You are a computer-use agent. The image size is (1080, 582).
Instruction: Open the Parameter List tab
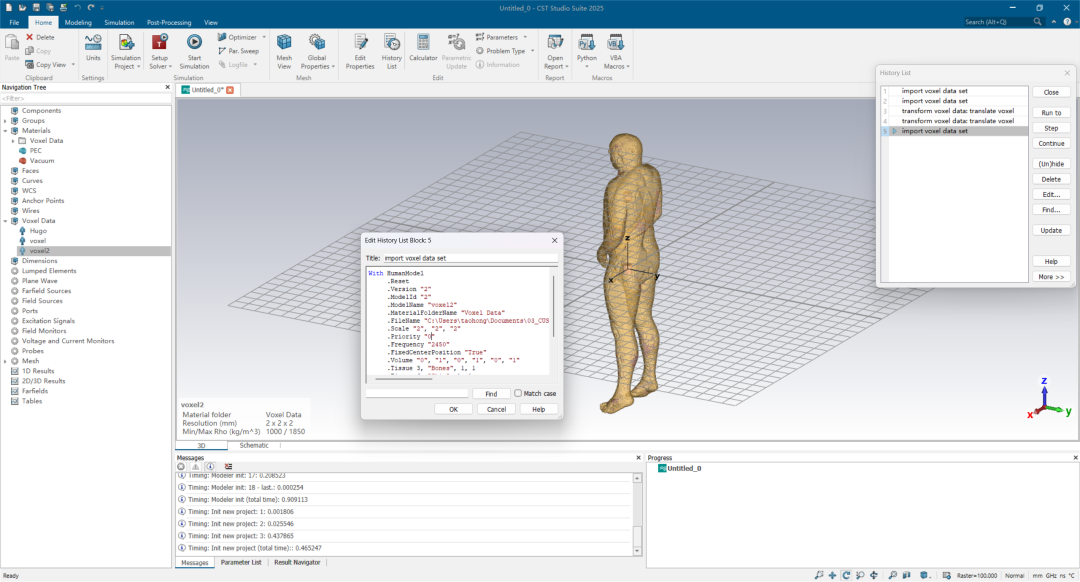pyautogui.click(x=241, y=563)
